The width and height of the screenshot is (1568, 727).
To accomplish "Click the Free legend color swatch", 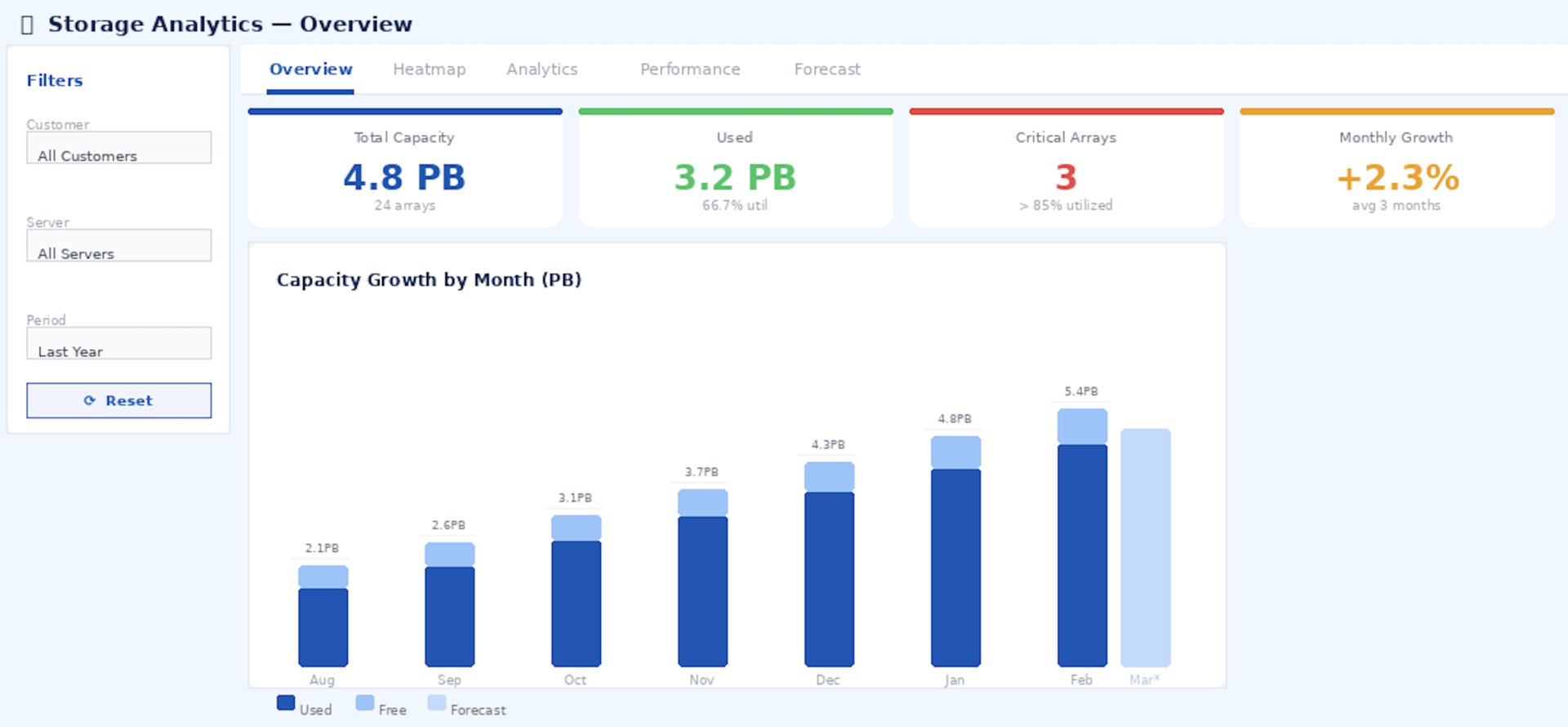I will [x=365, y=703].
